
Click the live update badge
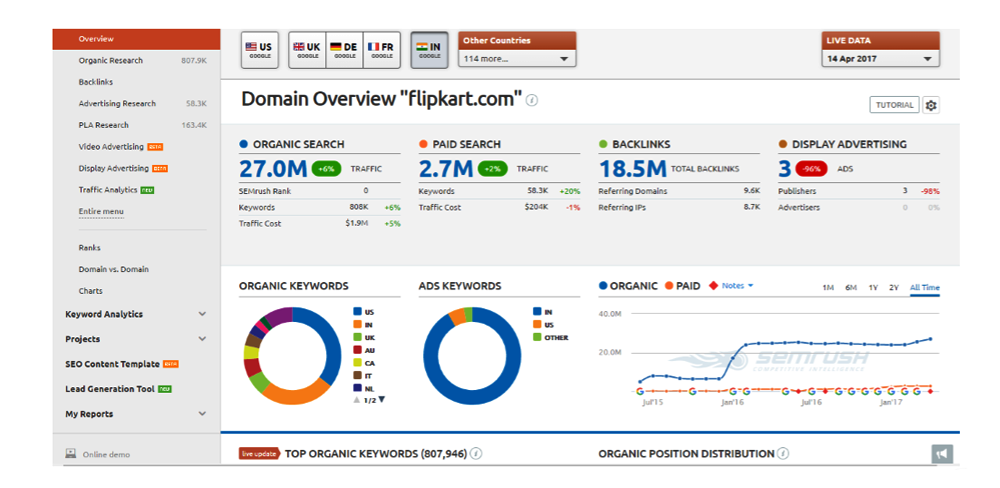[259, 454]
